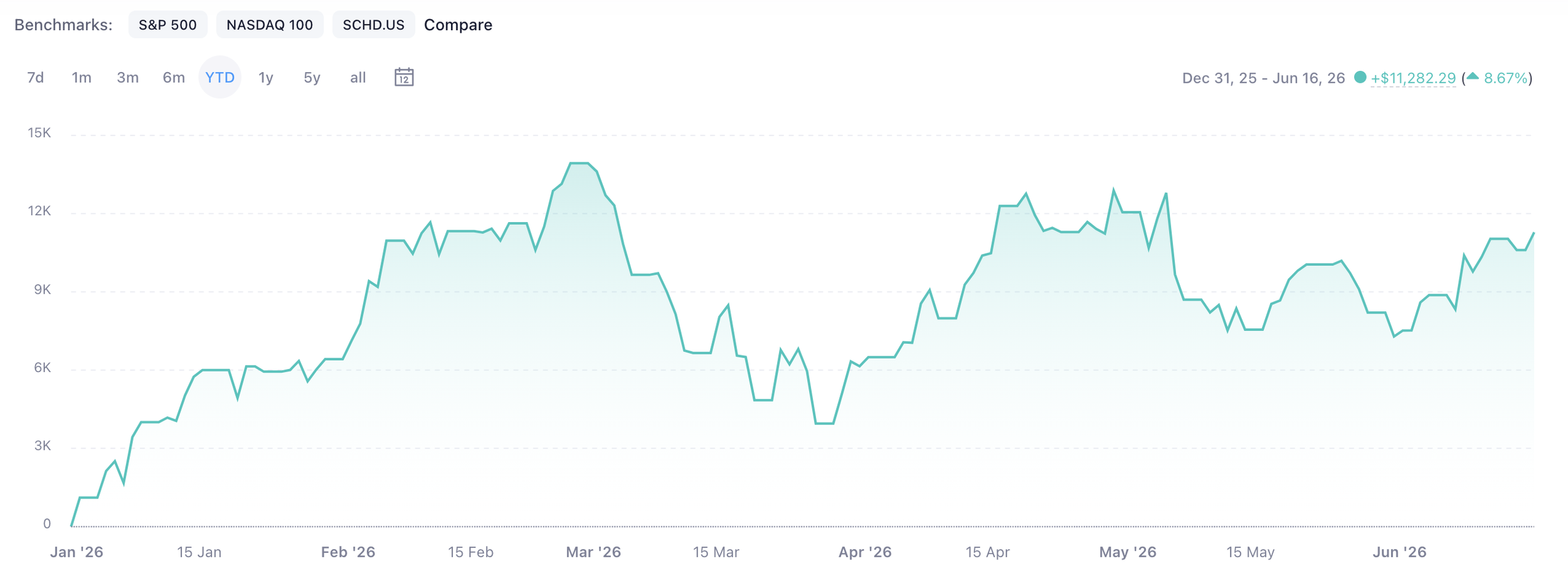Click the early March peak on the chart
The height and width of the screenshot is (588, 1568).
pos(580,164)
